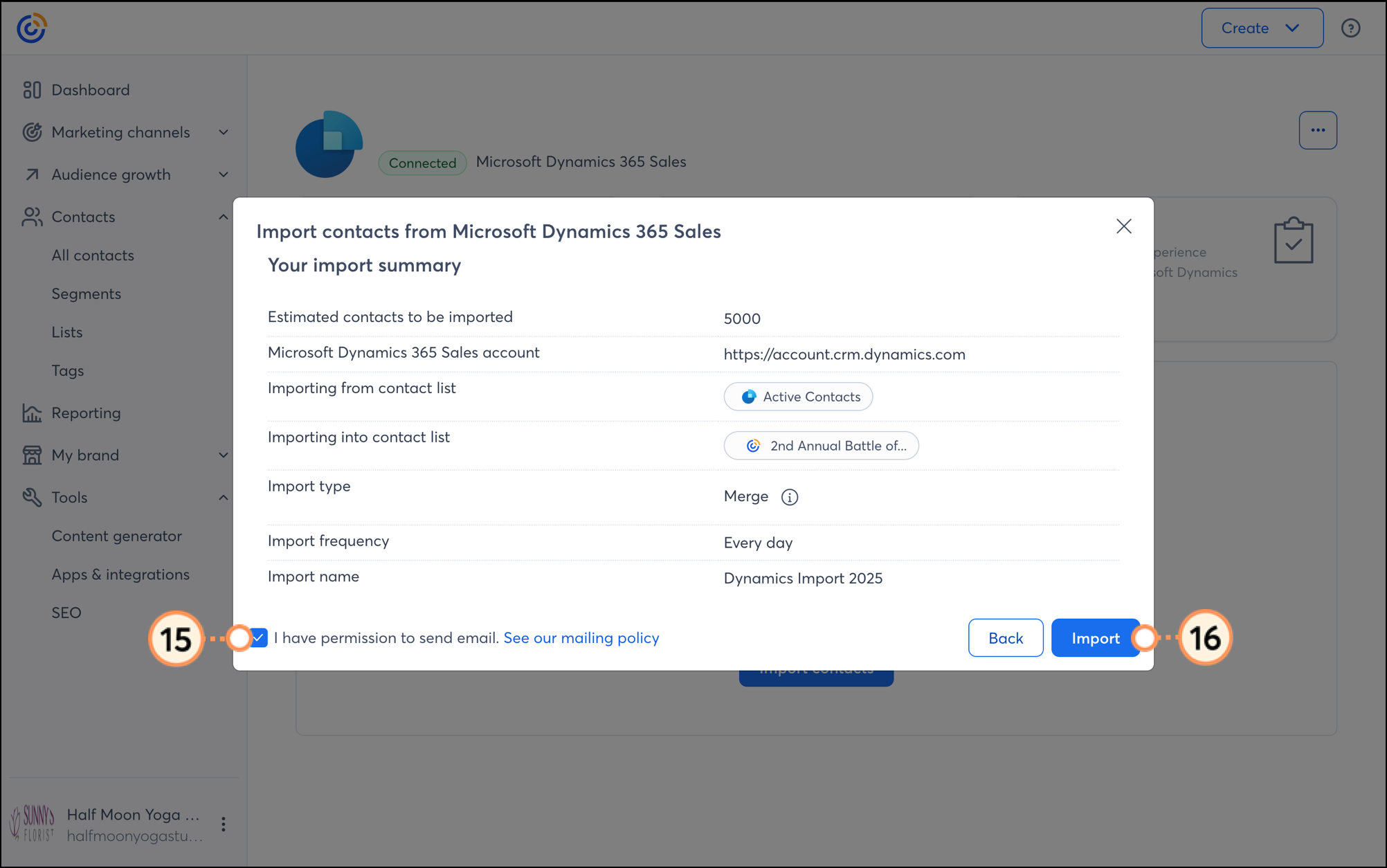Click the Merge import type value
The image size is (1387, 868).
click(x=746, y=496)
